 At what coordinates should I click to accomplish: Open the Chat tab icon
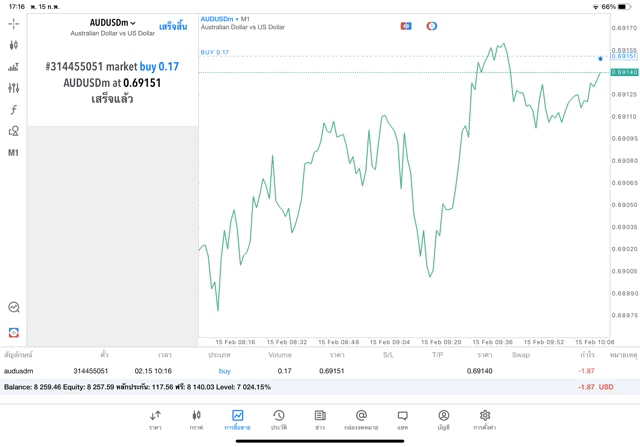402,419
